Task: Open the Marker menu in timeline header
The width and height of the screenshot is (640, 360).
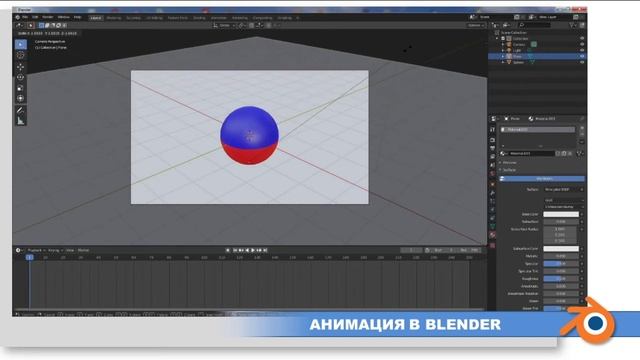Action: pyautogui.click(x=83, y=250)
